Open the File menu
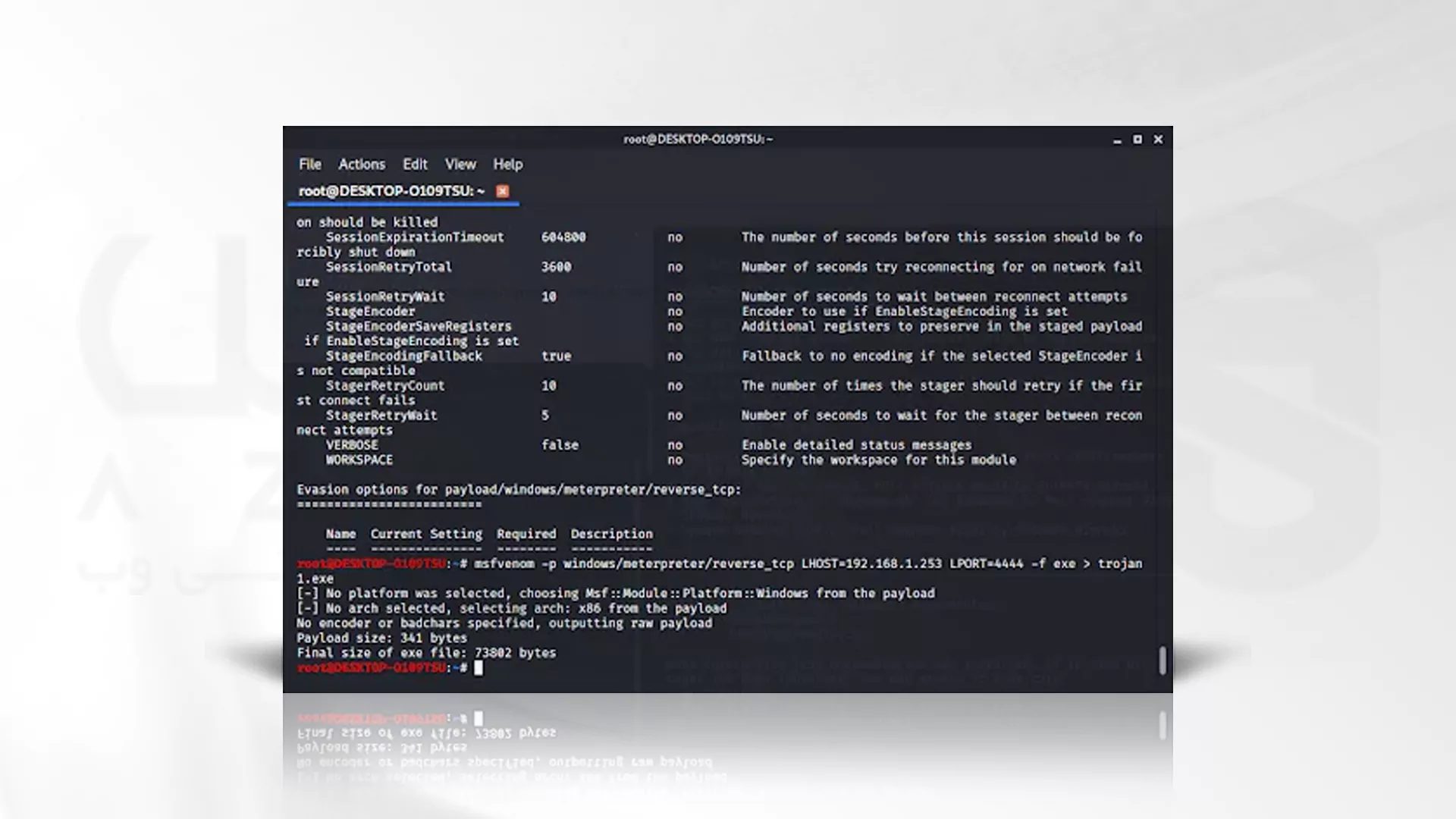1456x819 pixels. click(309, 165)
